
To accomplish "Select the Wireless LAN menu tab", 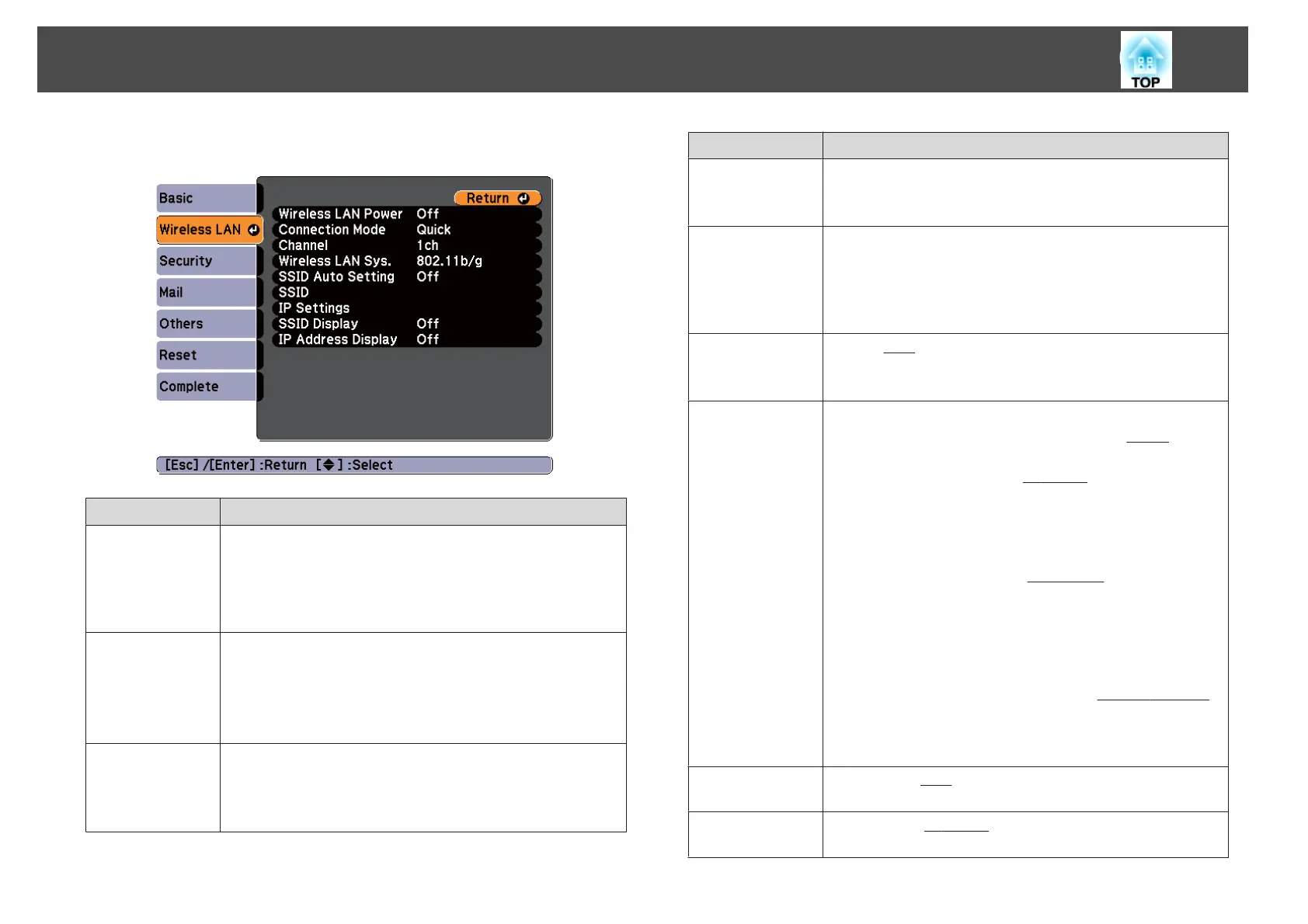I will (209, 230).
